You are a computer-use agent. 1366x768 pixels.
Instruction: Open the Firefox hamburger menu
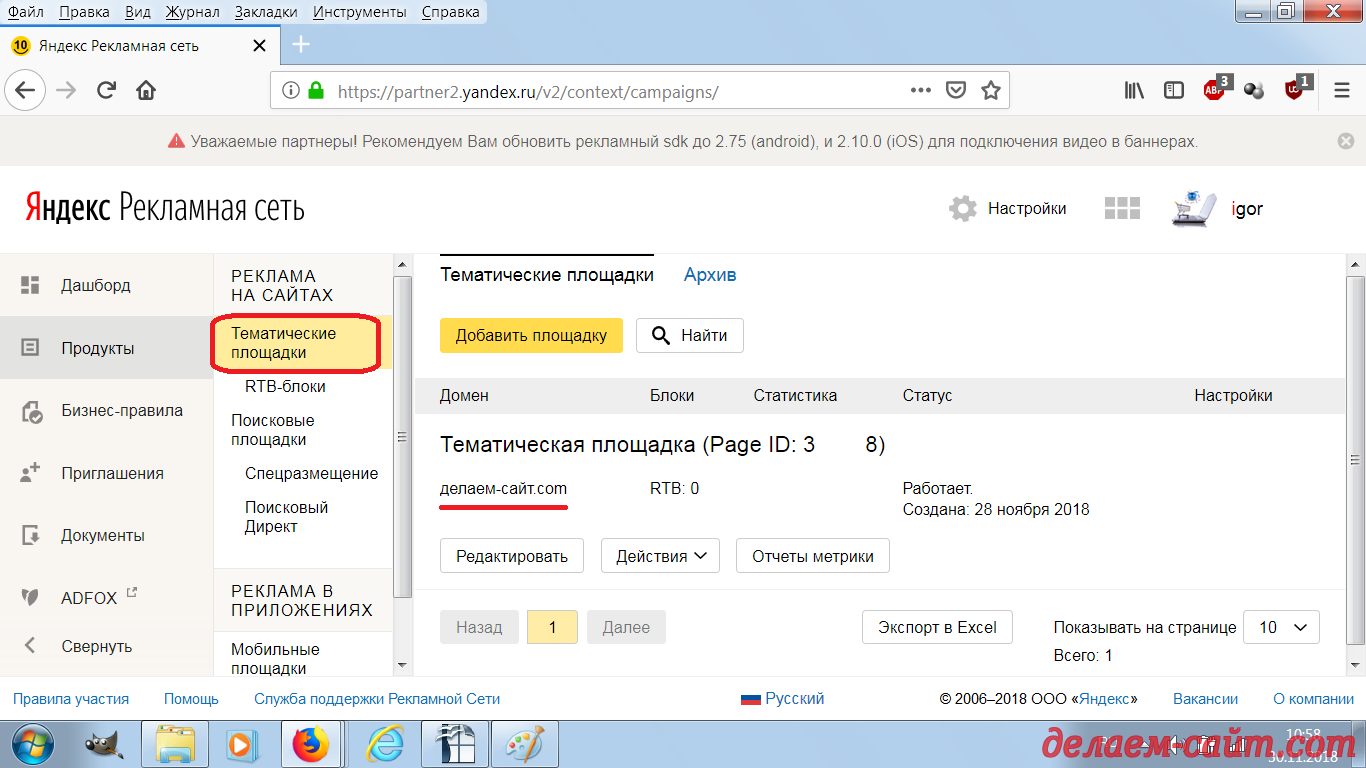coord(1342,91)
